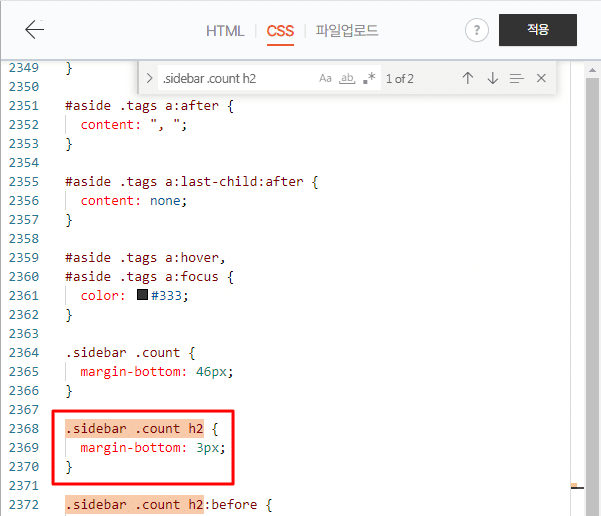
Task: Click line number 2361 in the gutter
Action: pyautogui.click(x=24, y=296)
